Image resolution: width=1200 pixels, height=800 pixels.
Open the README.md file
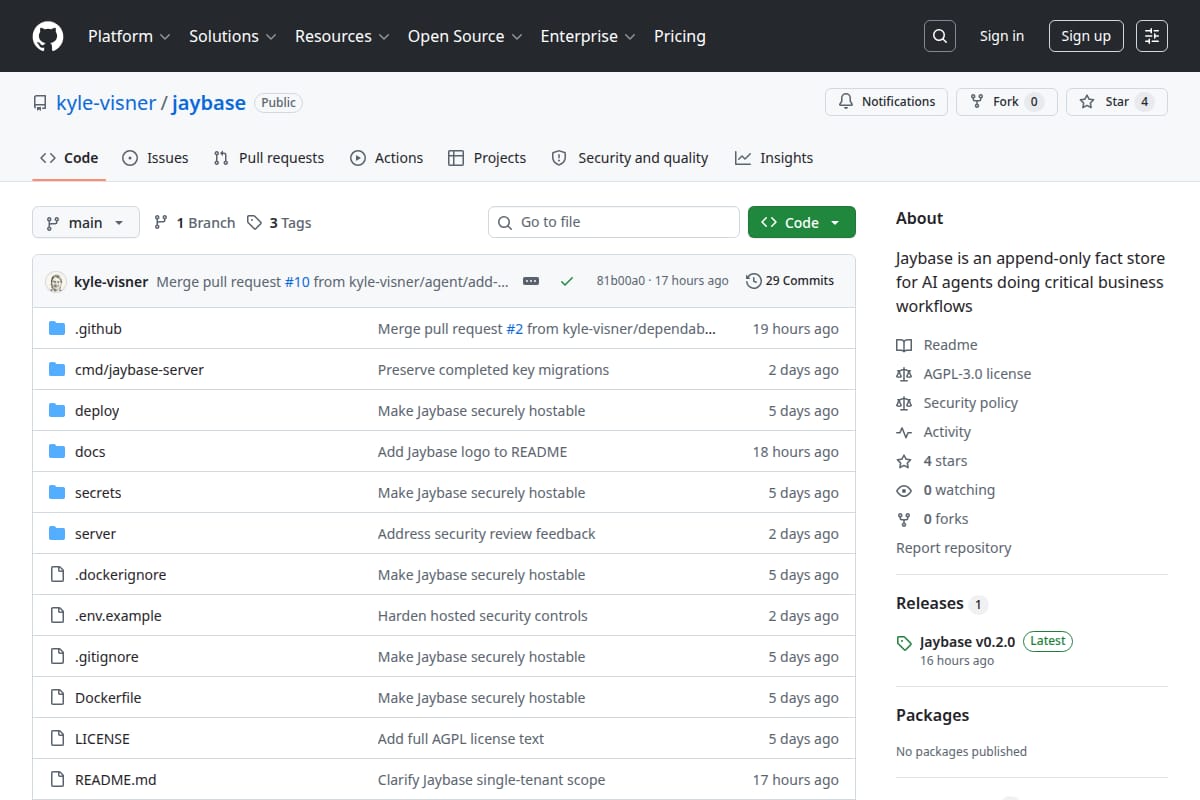[x=116, y=780]
